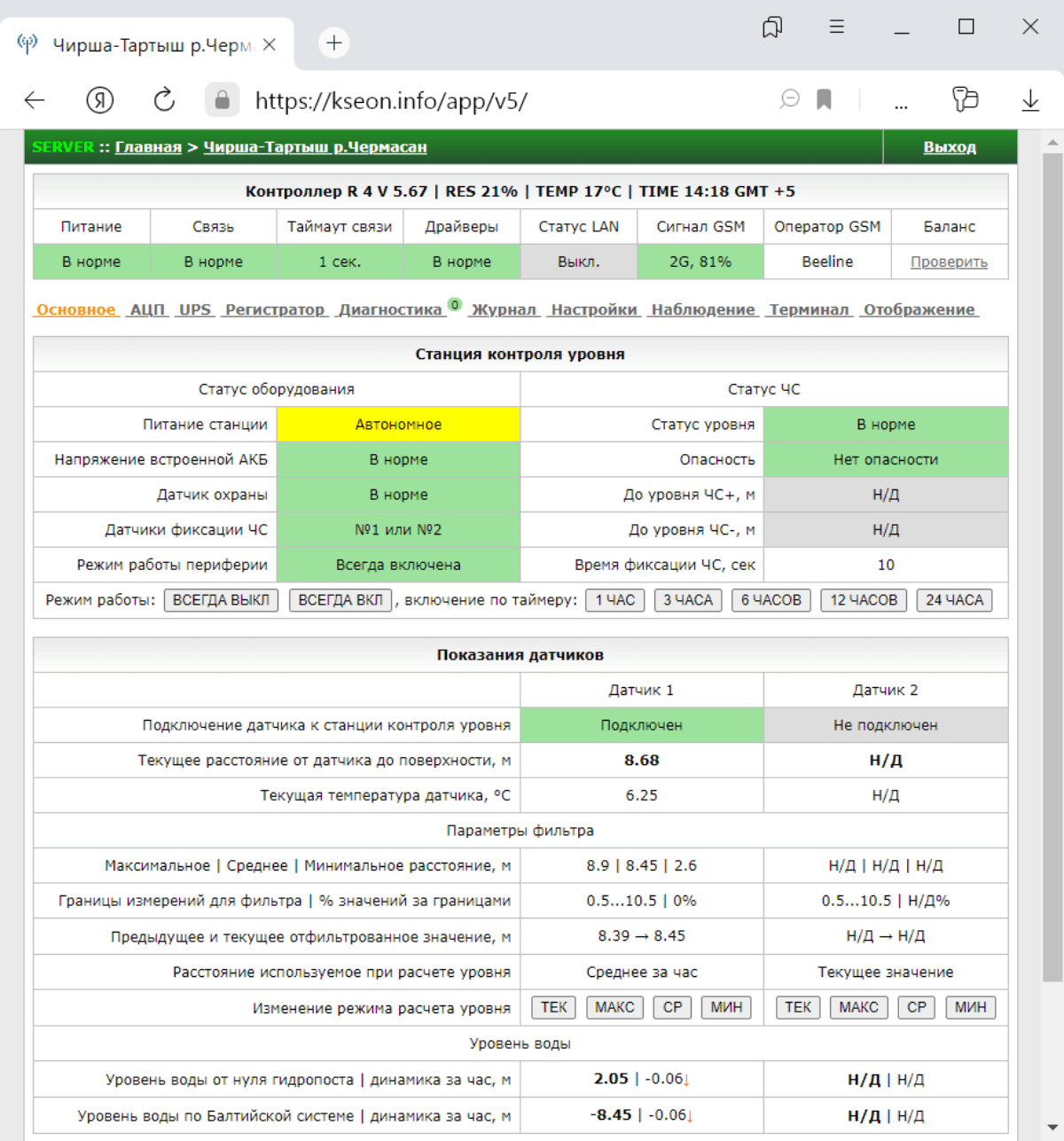Start the 3 ЧАСА timer
Image resolution: width=1064 pixels, height=1141 pixels.
(688, 600)
